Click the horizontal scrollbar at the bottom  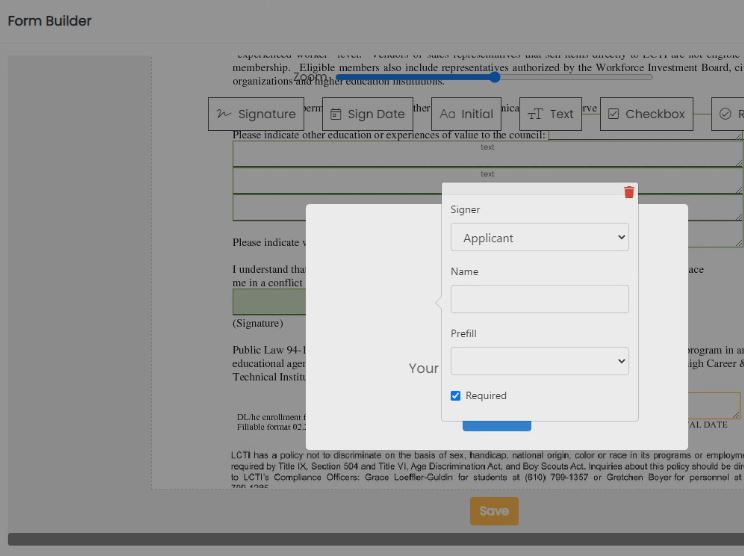click(x=372, y=540)
